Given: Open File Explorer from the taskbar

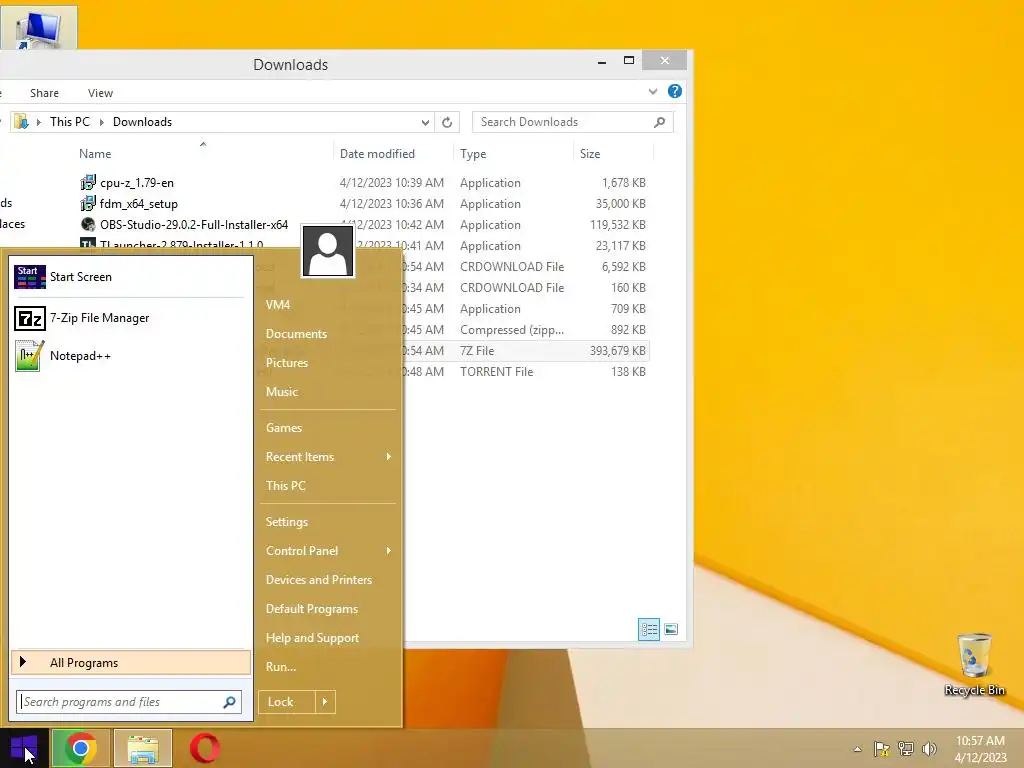Looking at the screenshot, I should pos(143,748).
